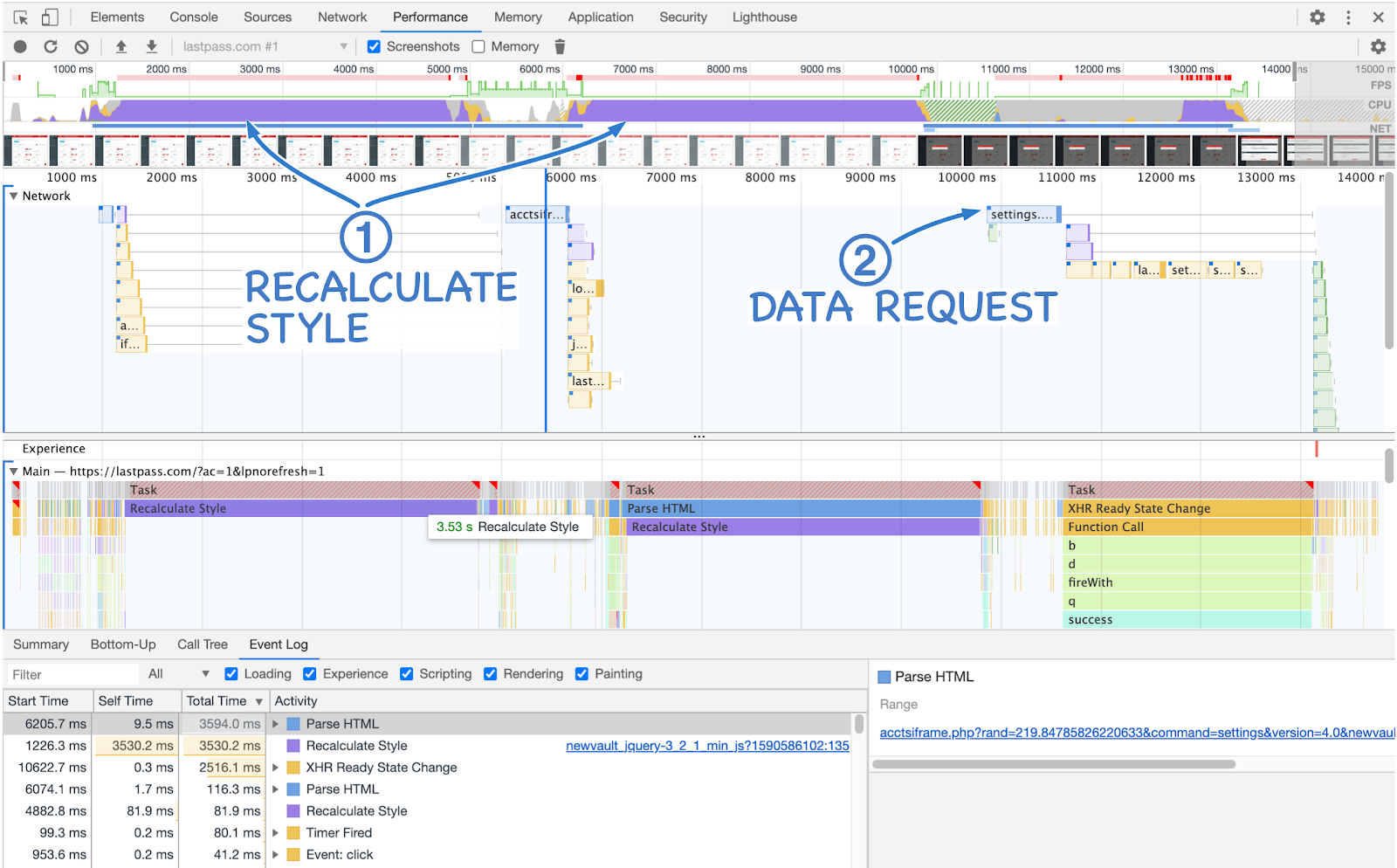This screenshot has height=868, width=1397.
Task: Open newvault_jquery-3_2_1_min_js source link
Action: click(707, 746)
